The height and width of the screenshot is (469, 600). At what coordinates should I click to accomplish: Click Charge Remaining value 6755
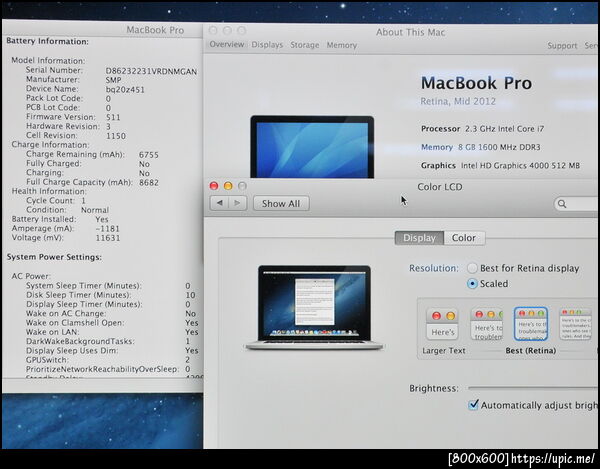(x=149, y=155)
